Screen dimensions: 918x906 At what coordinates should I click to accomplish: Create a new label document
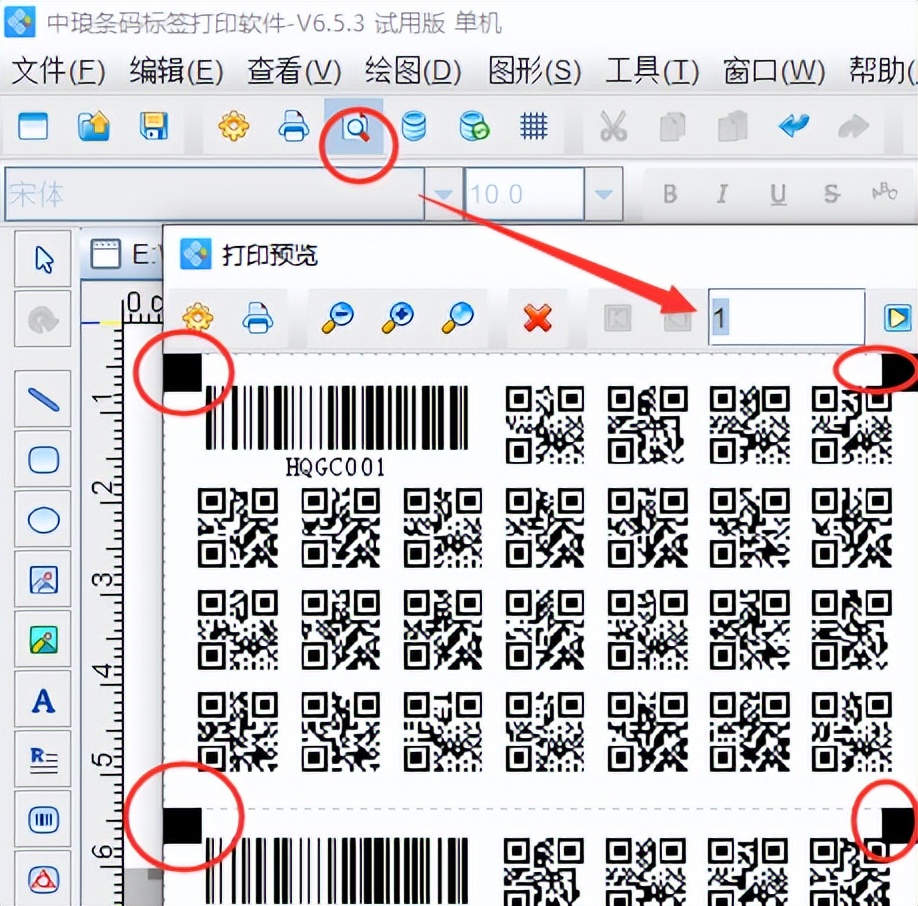pos(33,126)
